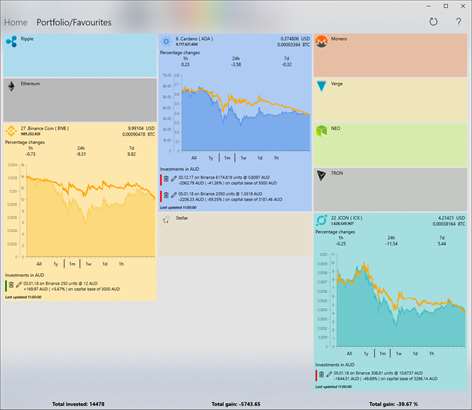This screenshot has width=472, height=410.
Task: Expand the TRON tile
Action: 390,189
